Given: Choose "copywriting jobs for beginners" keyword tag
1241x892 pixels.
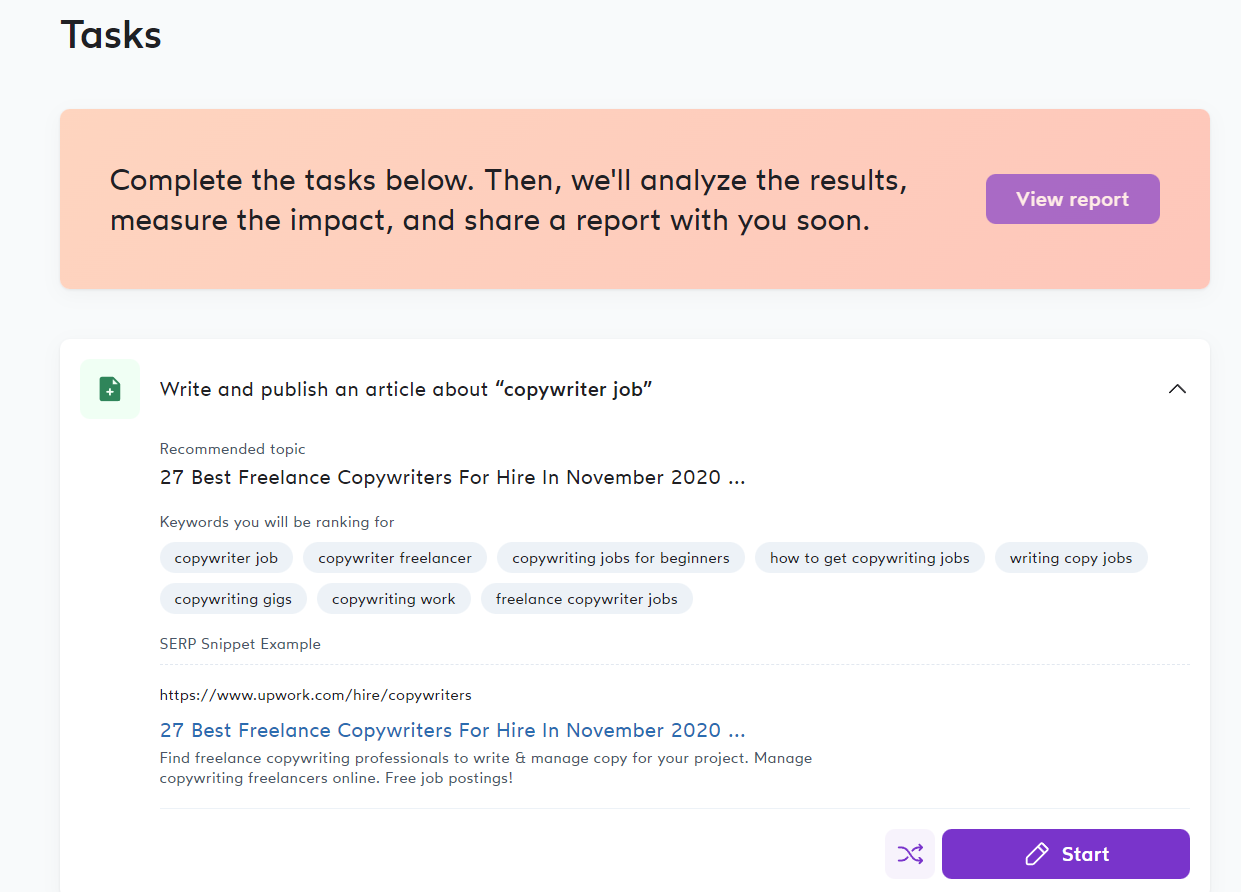Looking at the screenshot, I should [621, 558].
